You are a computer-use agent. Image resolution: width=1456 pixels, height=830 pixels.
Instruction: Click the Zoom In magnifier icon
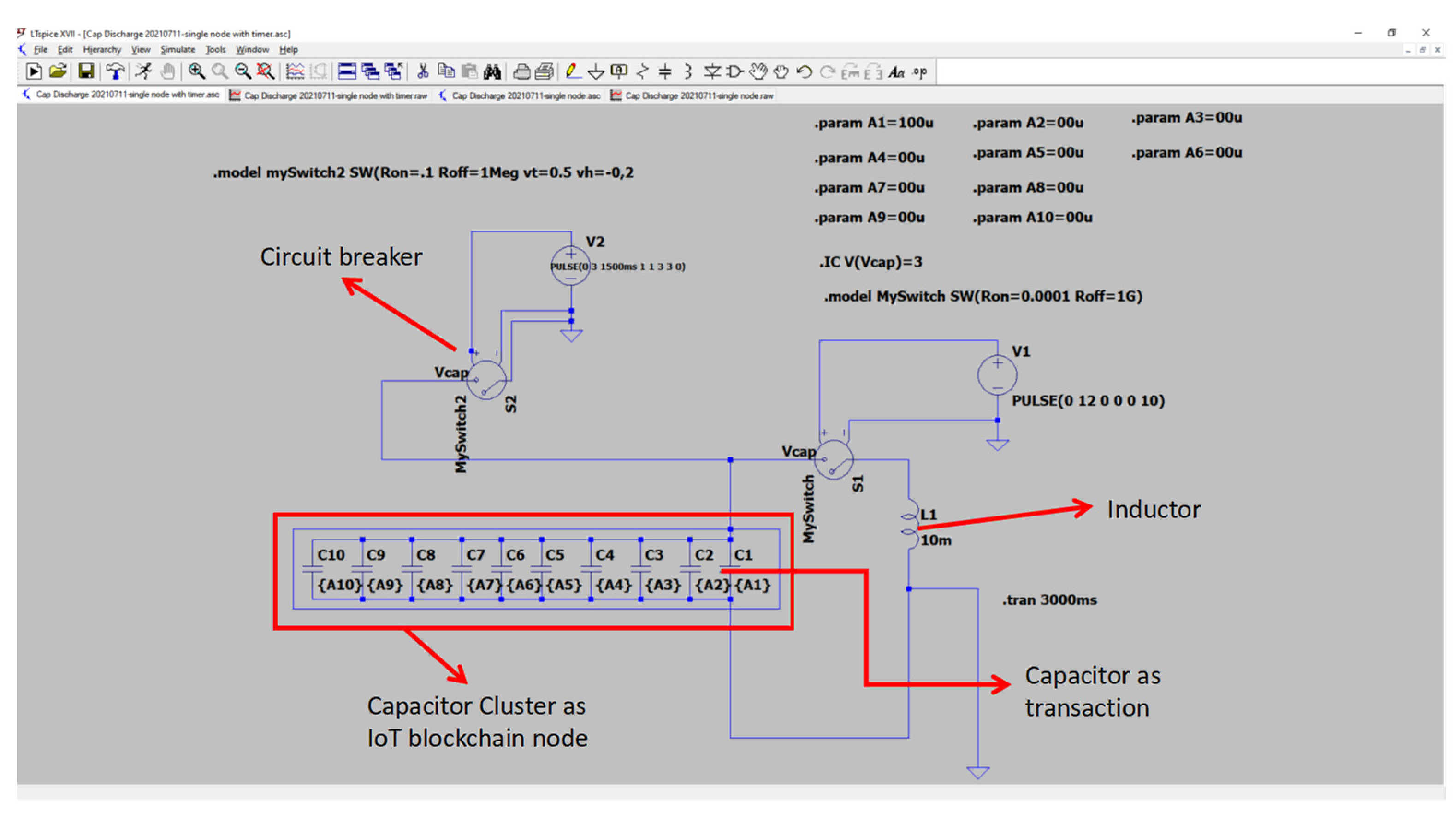[x=196, y=72]
